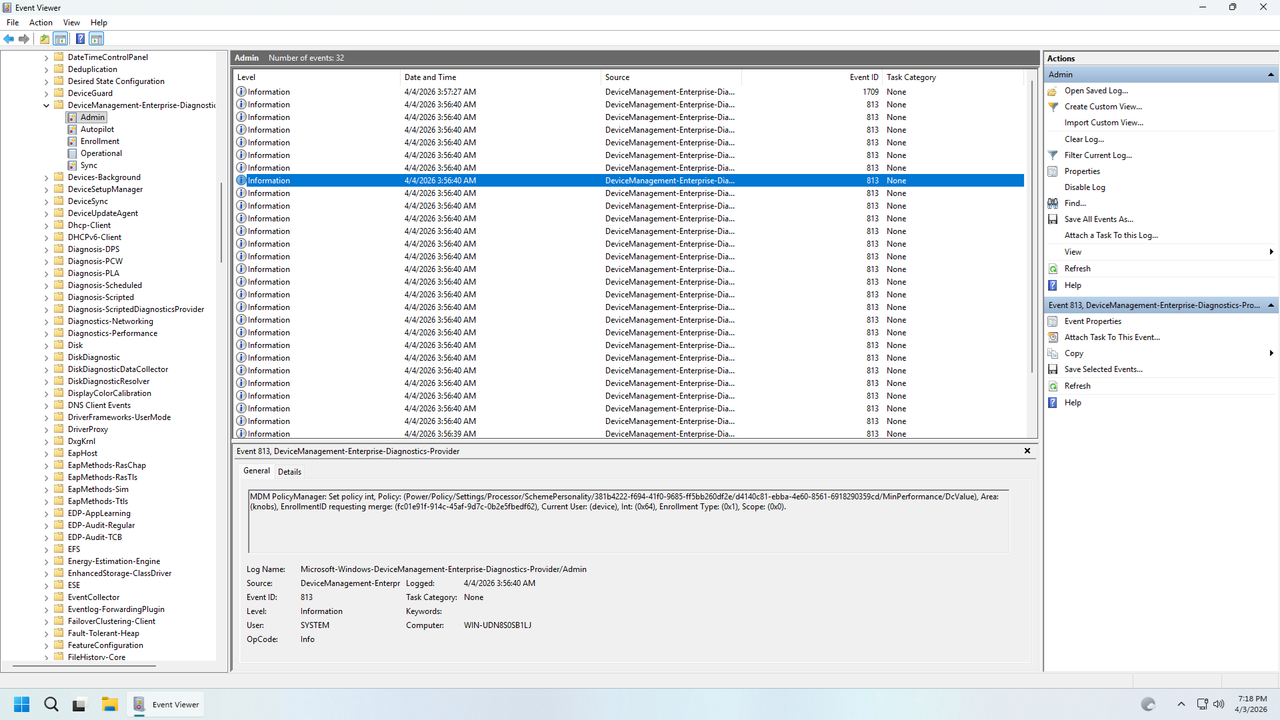The width and height of the screenshot is (1280, 720).
Task: Expand the Dhcp-Client tree node
Action: coord(46,225)
